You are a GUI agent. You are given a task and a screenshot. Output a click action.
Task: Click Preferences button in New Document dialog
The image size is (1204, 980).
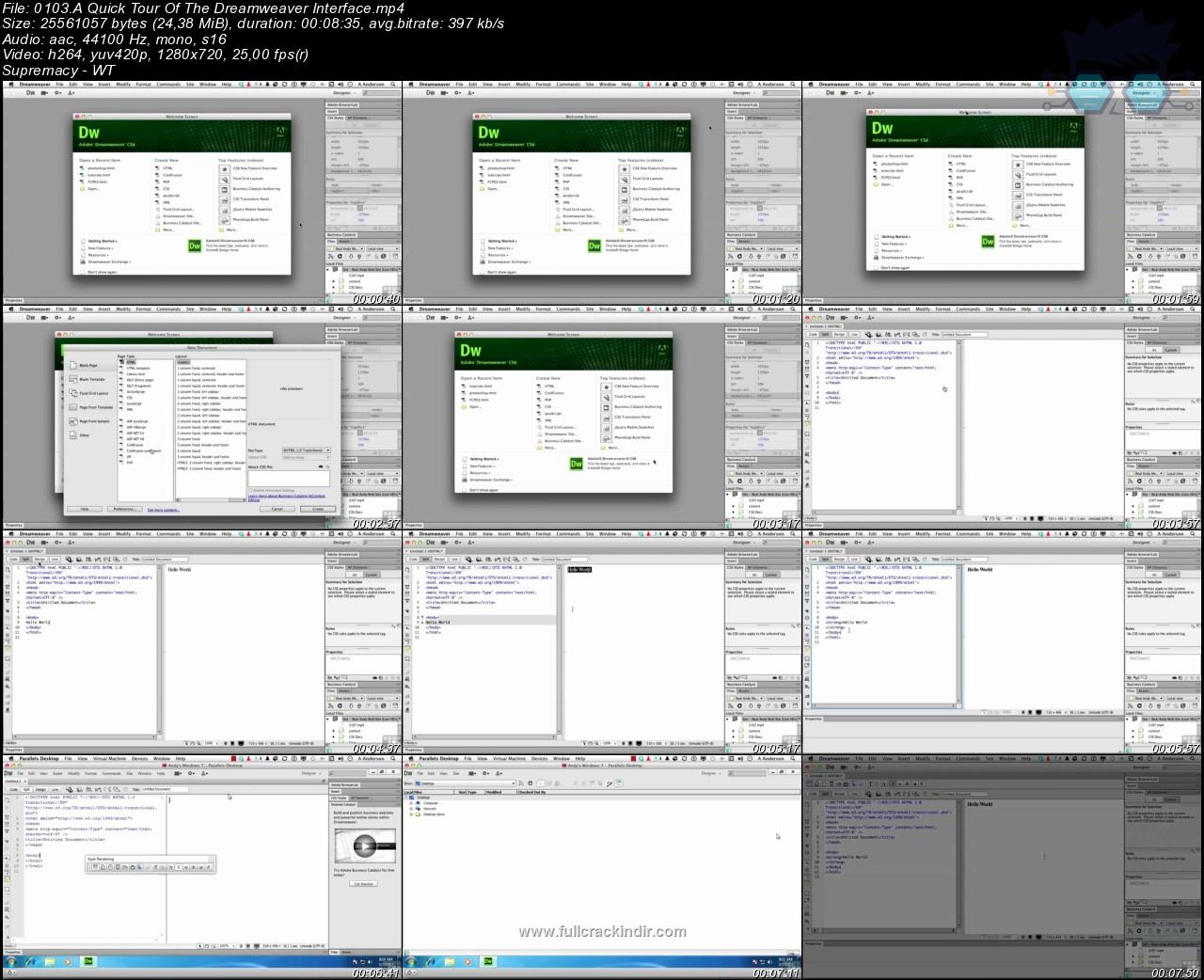coord(125,509)
